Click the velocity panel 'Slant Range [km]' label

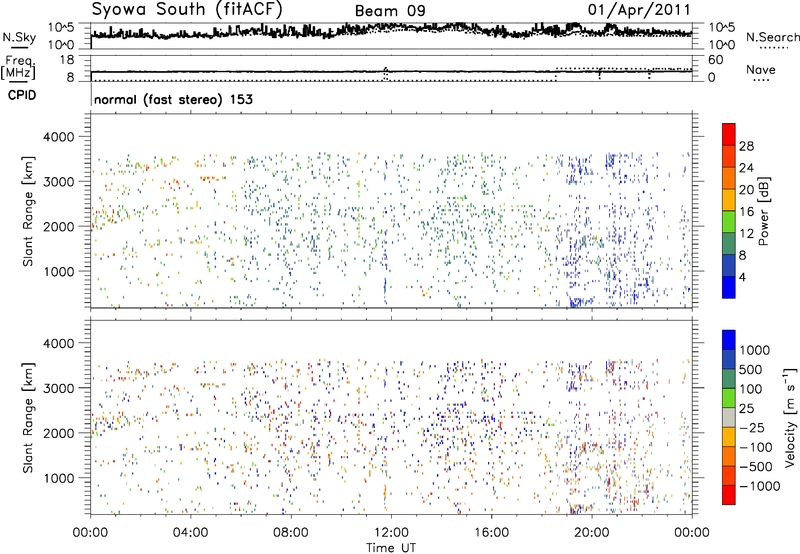28,418
